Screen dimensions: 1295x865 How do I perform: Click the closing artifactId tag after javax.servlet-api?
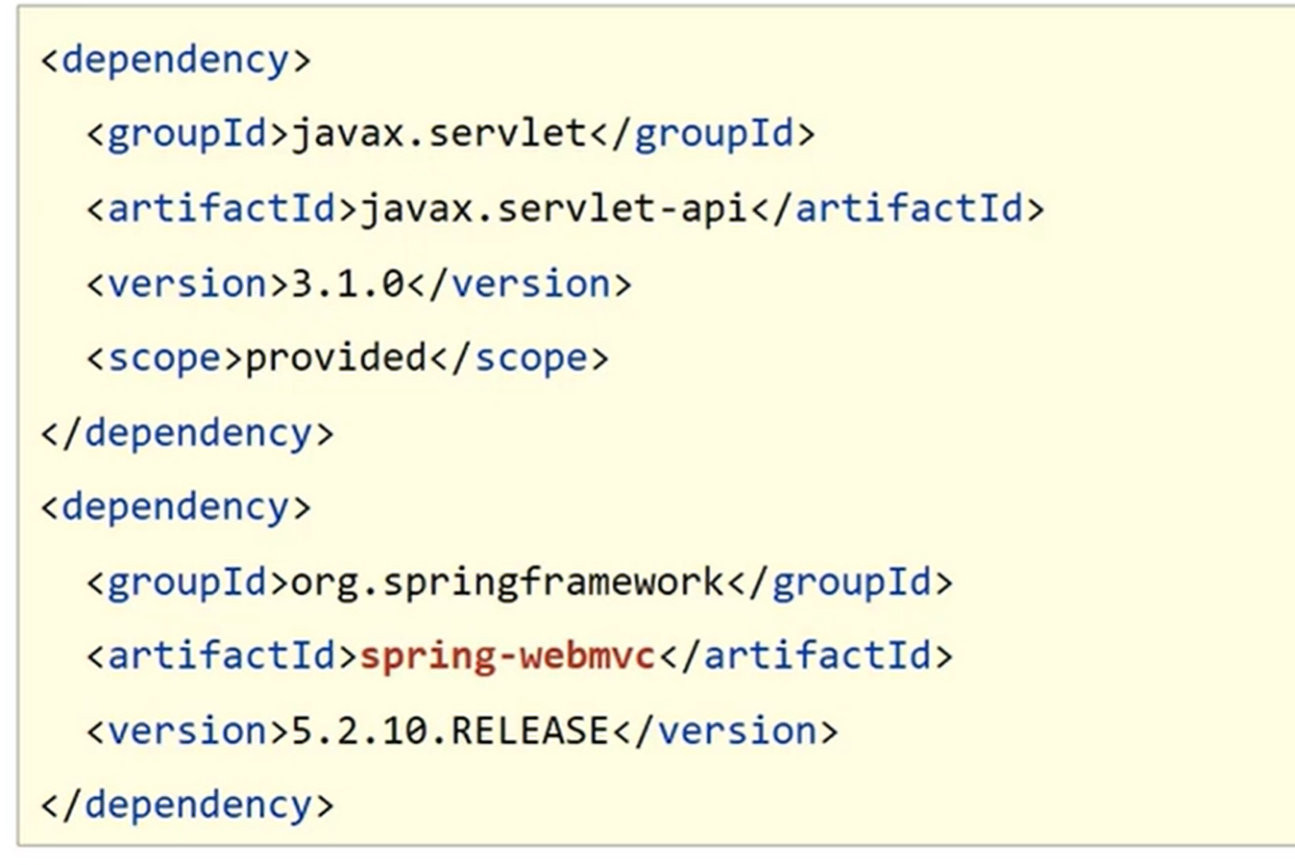click(896, 209)
